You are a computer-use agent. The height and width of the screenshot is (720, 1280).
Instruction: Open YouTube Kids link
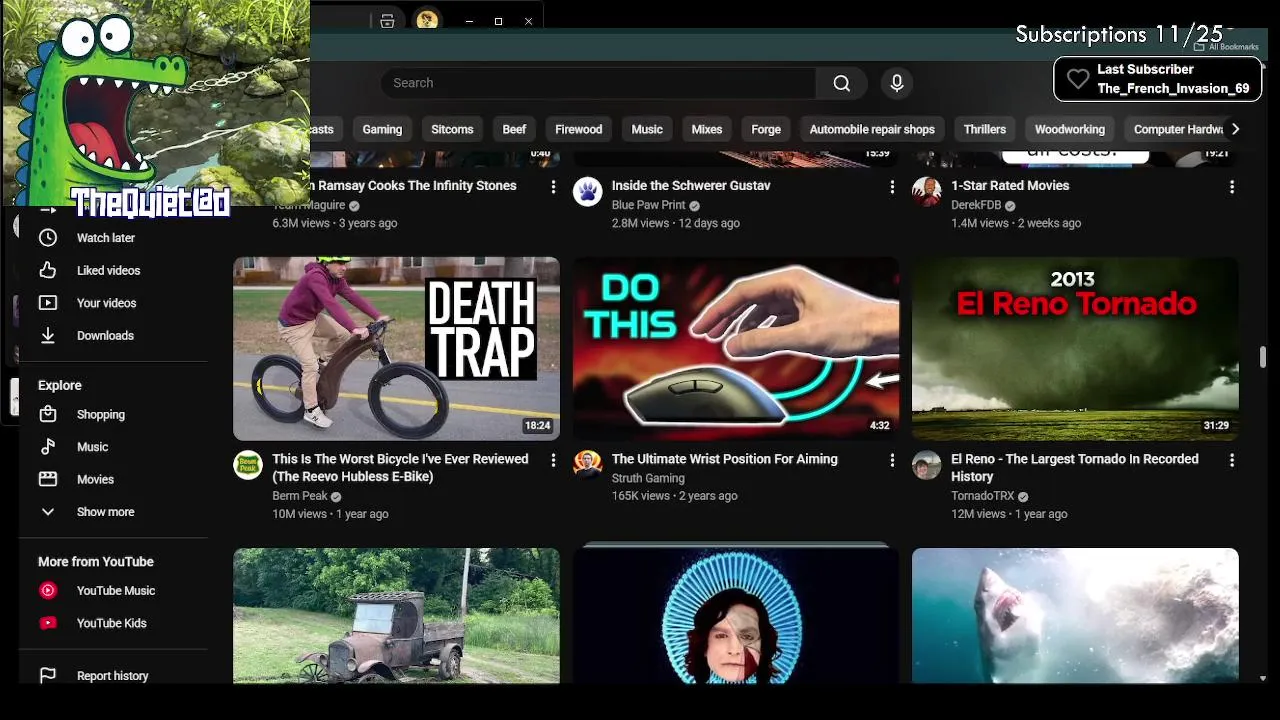tap(111, 623)
